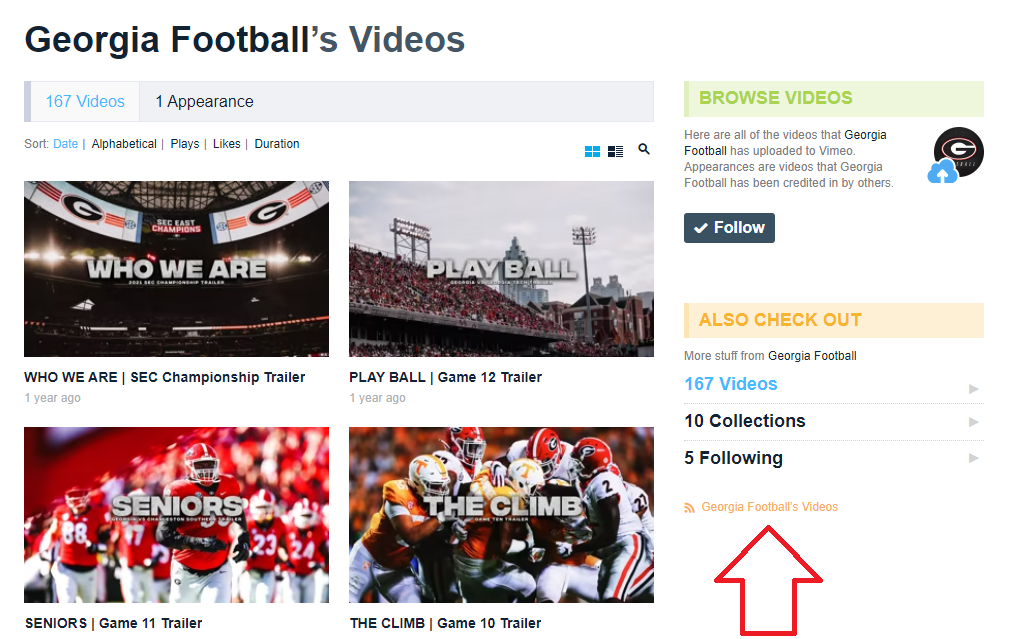The height and width of the screenshot is (639, 1010).
Task: Sort videos Alphabetical
Action: pos(124,144)
